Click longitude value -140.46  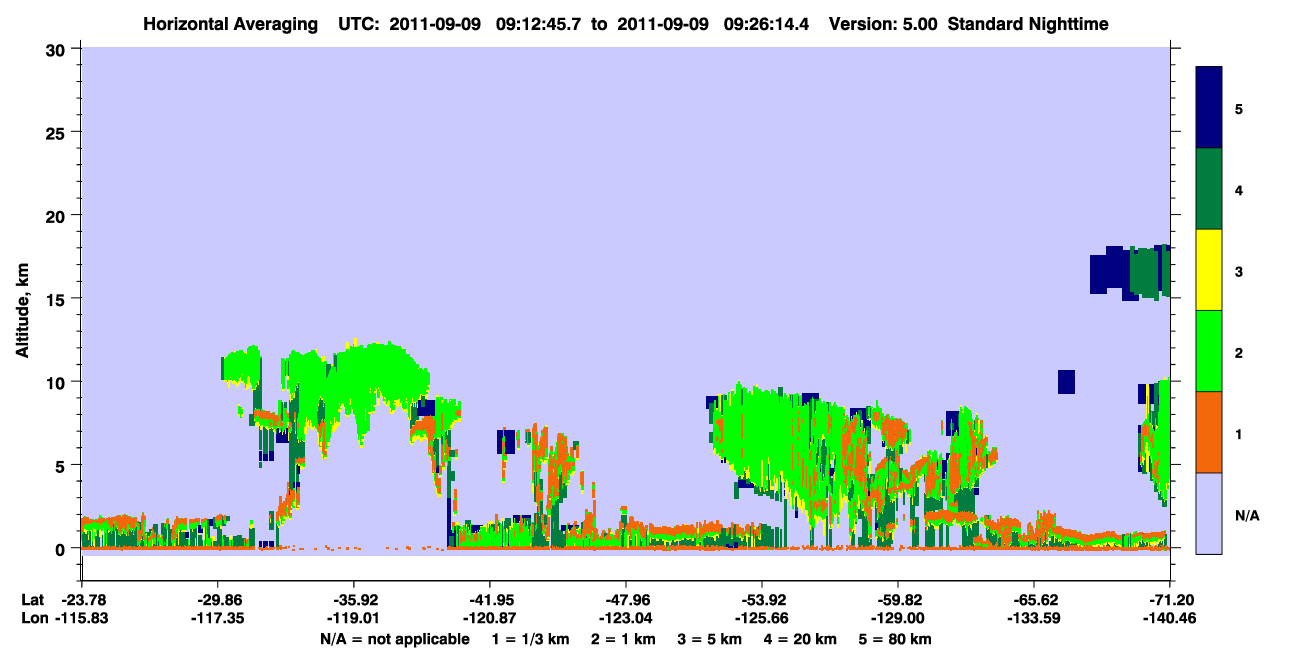point(1170,618)
